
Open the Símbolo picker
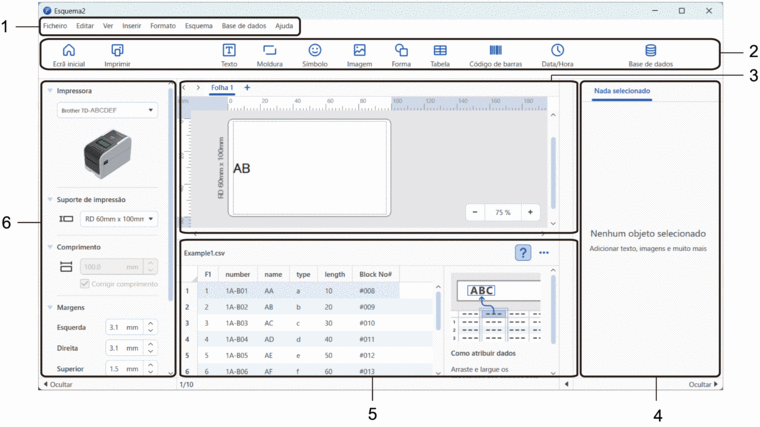315,50
